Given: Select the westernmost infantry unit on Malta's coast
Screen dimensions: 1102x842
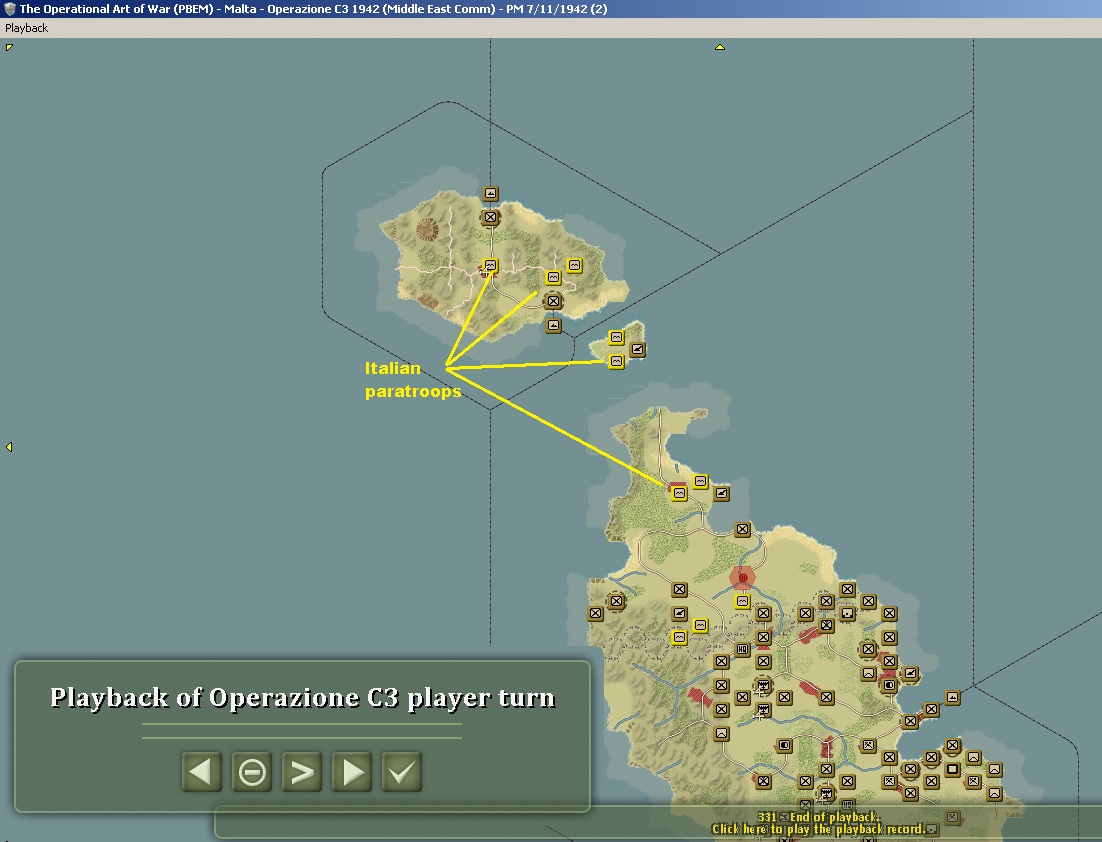Looking at the screenshot, I should pyautogui.click(x=595, y=614).
